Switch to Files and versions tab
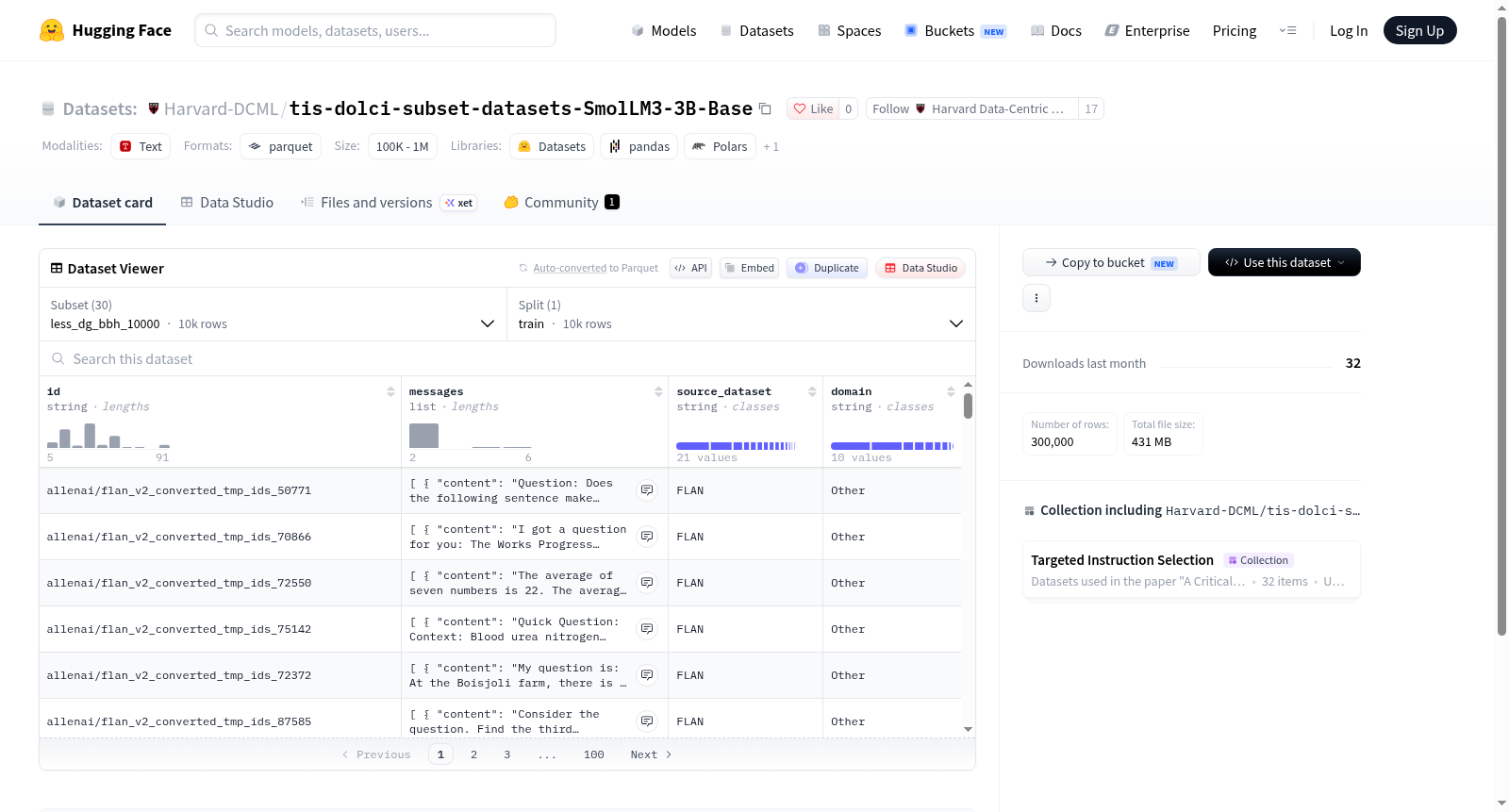 [389, 203]
